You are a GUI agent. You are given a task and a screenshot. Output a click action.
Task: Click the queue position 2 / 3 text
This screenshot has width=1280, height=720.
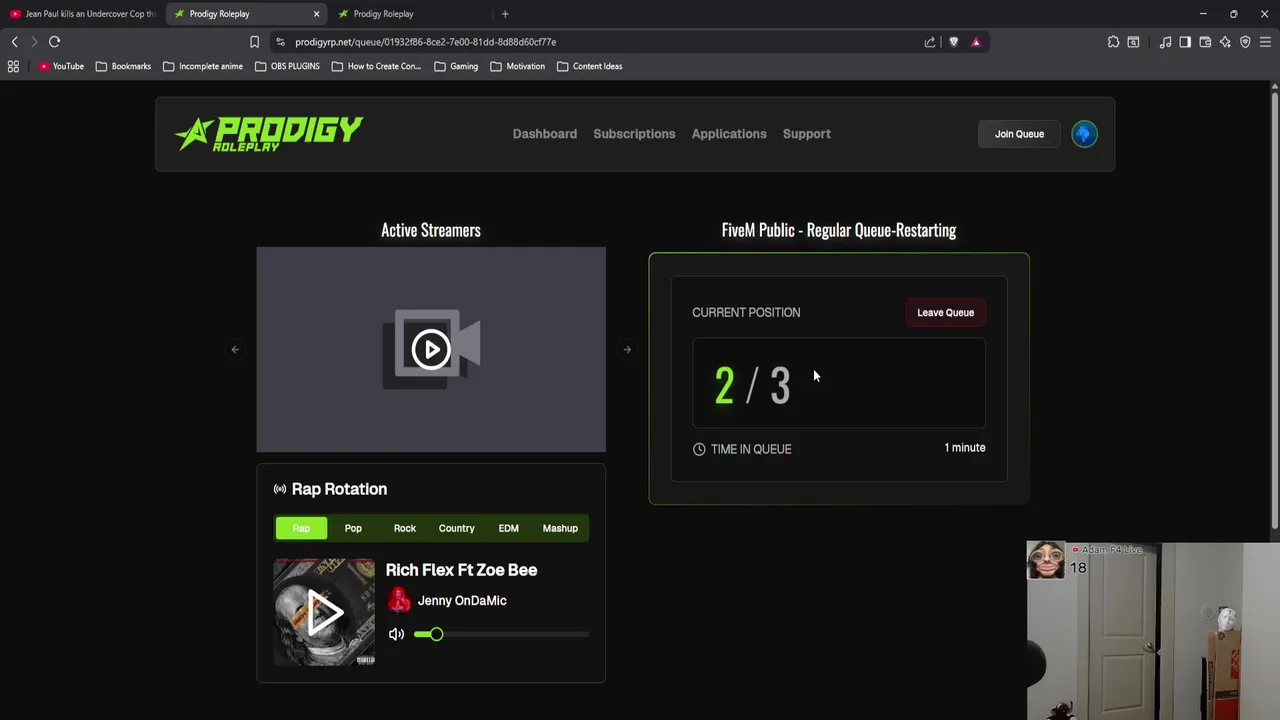tap(753, 386)
